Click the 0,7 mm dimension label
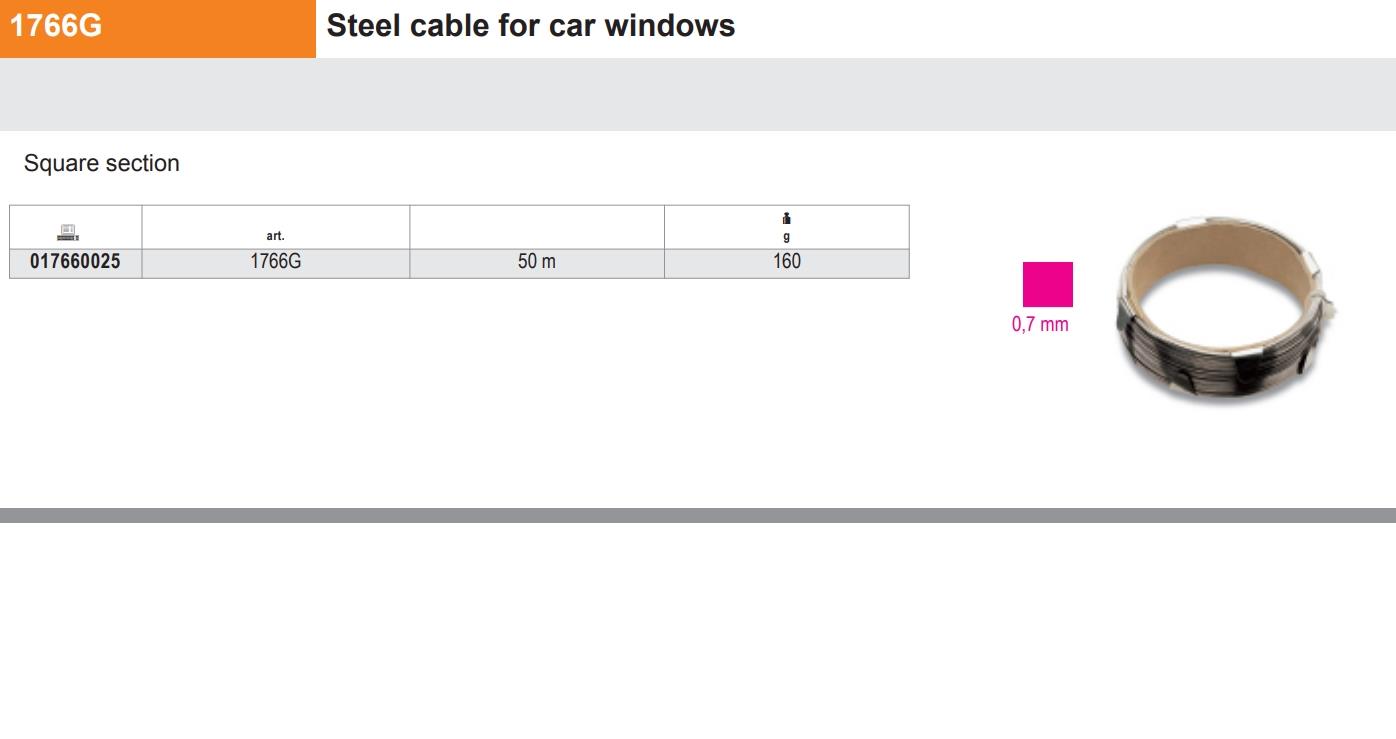Viewport: 1396px width, 739px height. point(1040,324)
